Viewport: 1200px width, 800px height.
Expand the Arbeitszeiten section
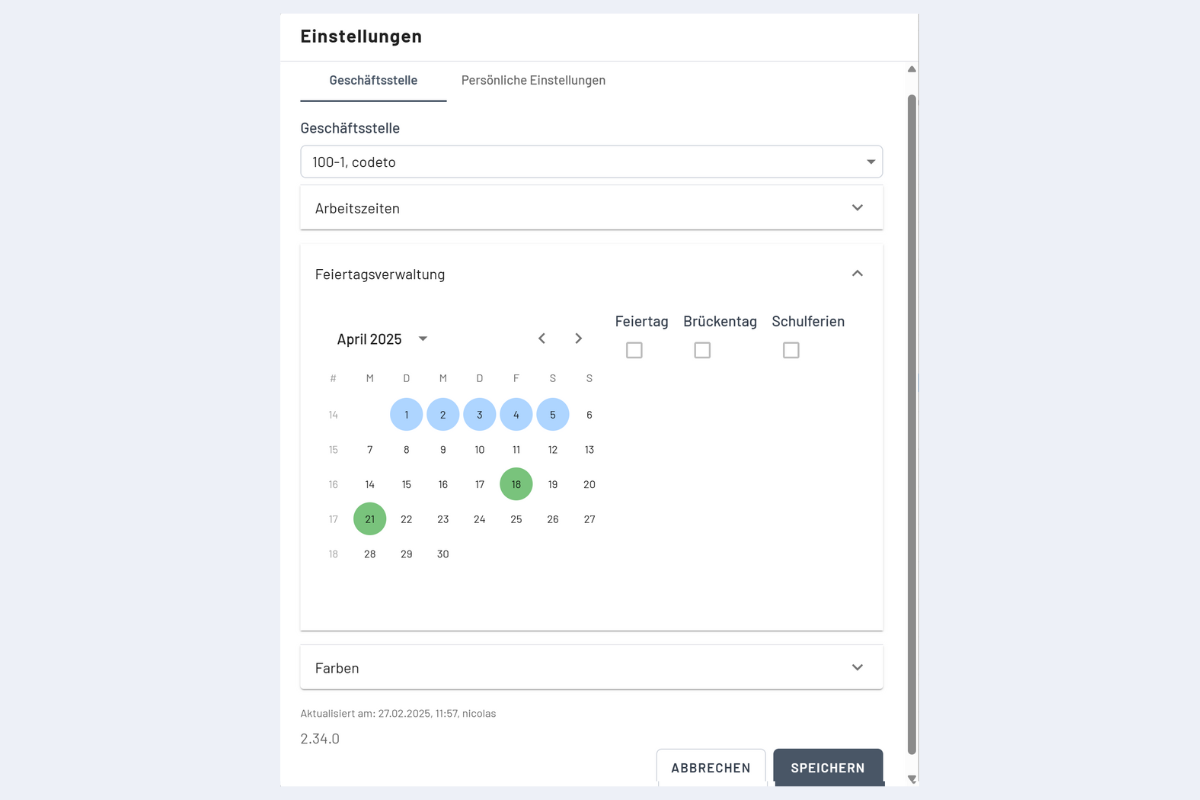[857, 207]
